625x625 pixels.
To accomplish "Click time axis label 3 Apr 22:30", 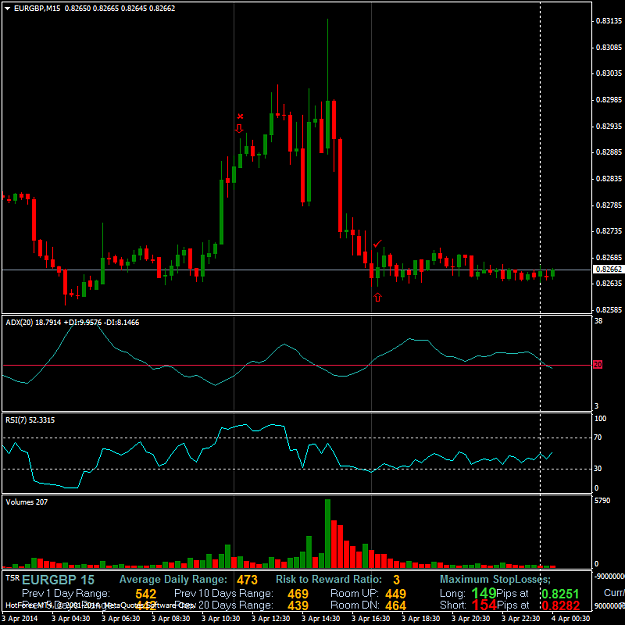I will [x=521, y=619].
